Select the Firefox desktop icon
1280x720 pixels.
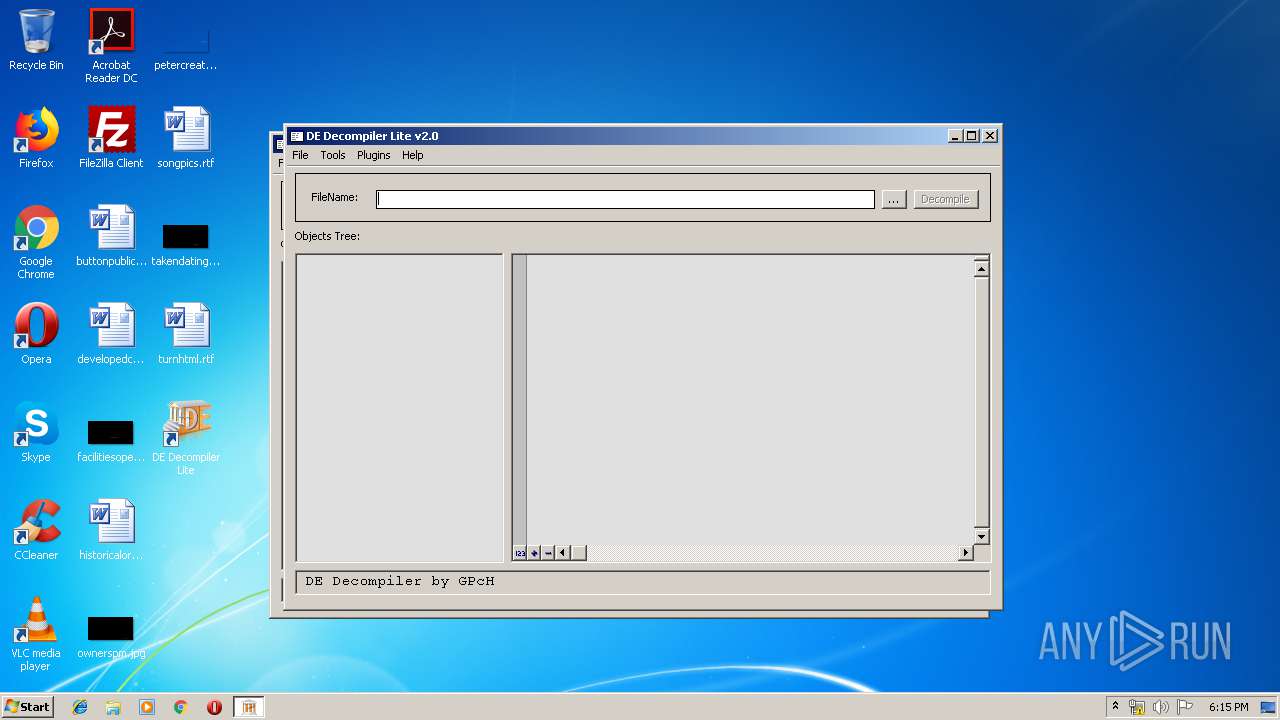(x=36, y=138)
